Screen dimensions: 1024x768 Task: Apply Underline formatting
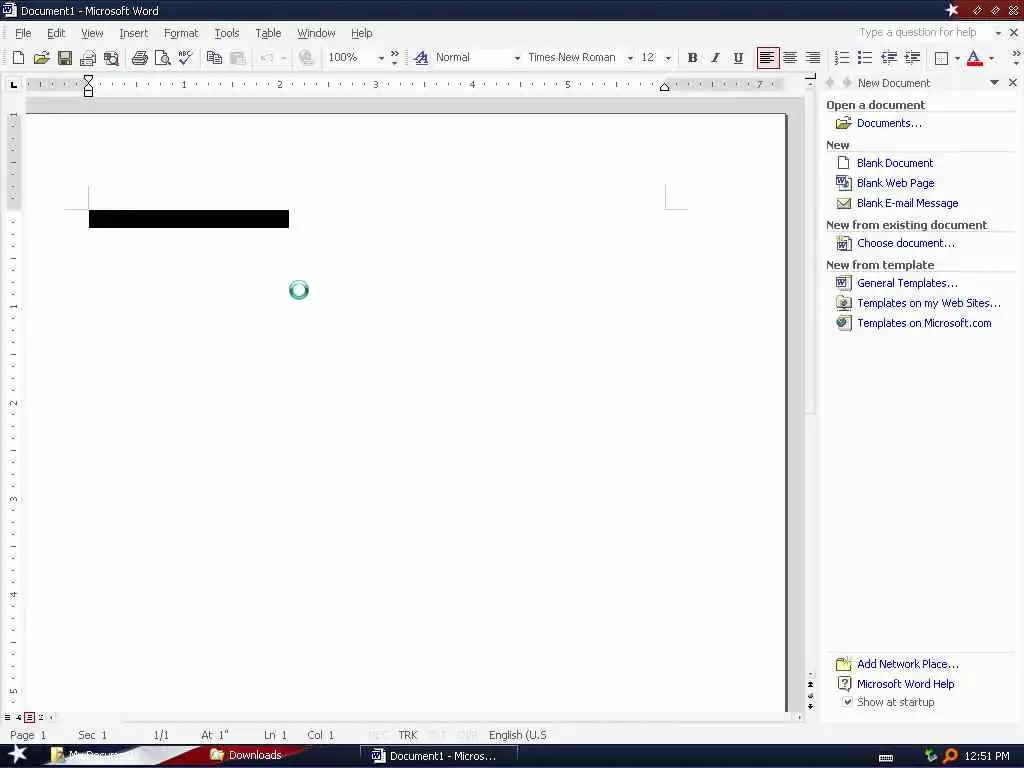click(x=738, y=58)
